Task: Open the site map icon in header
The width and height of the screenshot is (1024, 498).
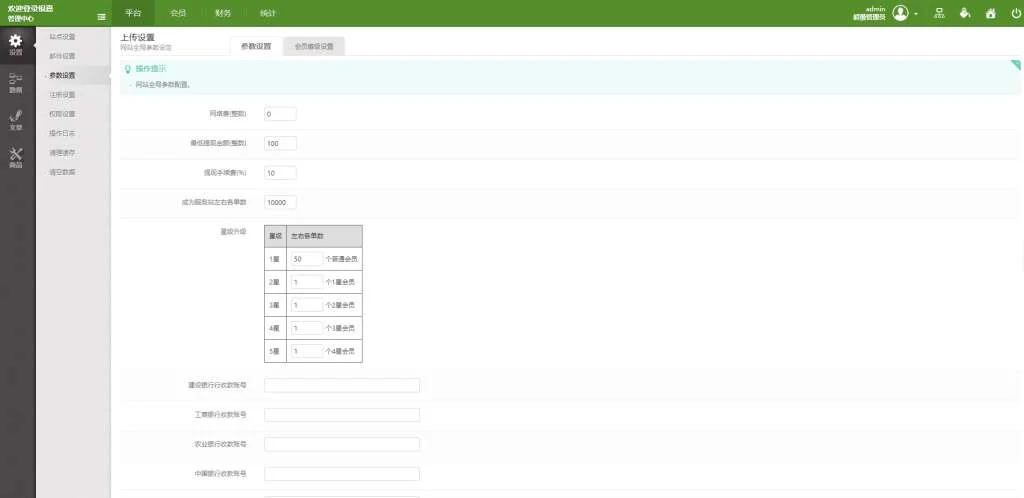Action: click(x=938, y=14)
